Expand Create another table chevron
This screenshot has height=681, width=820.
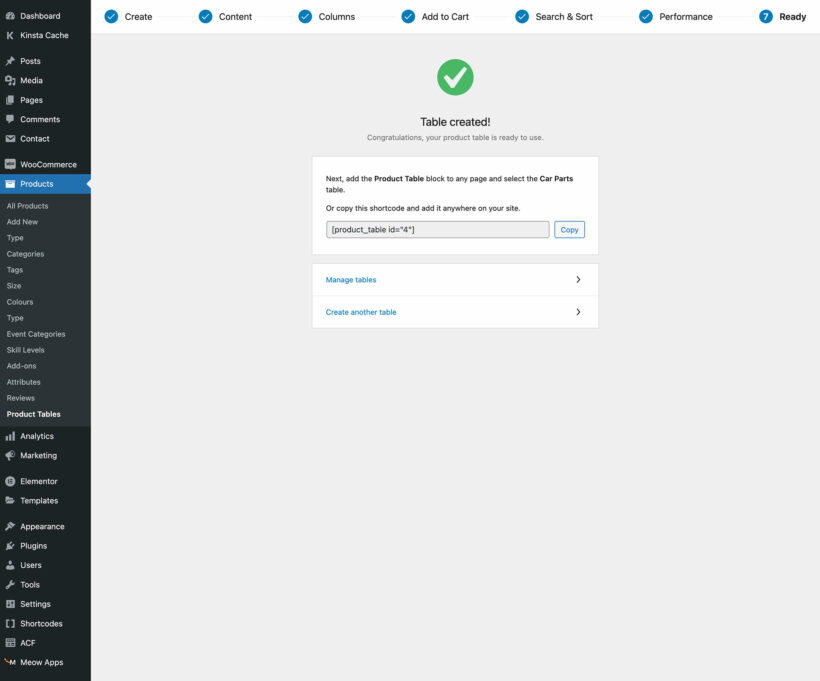(x=578, y=312)
